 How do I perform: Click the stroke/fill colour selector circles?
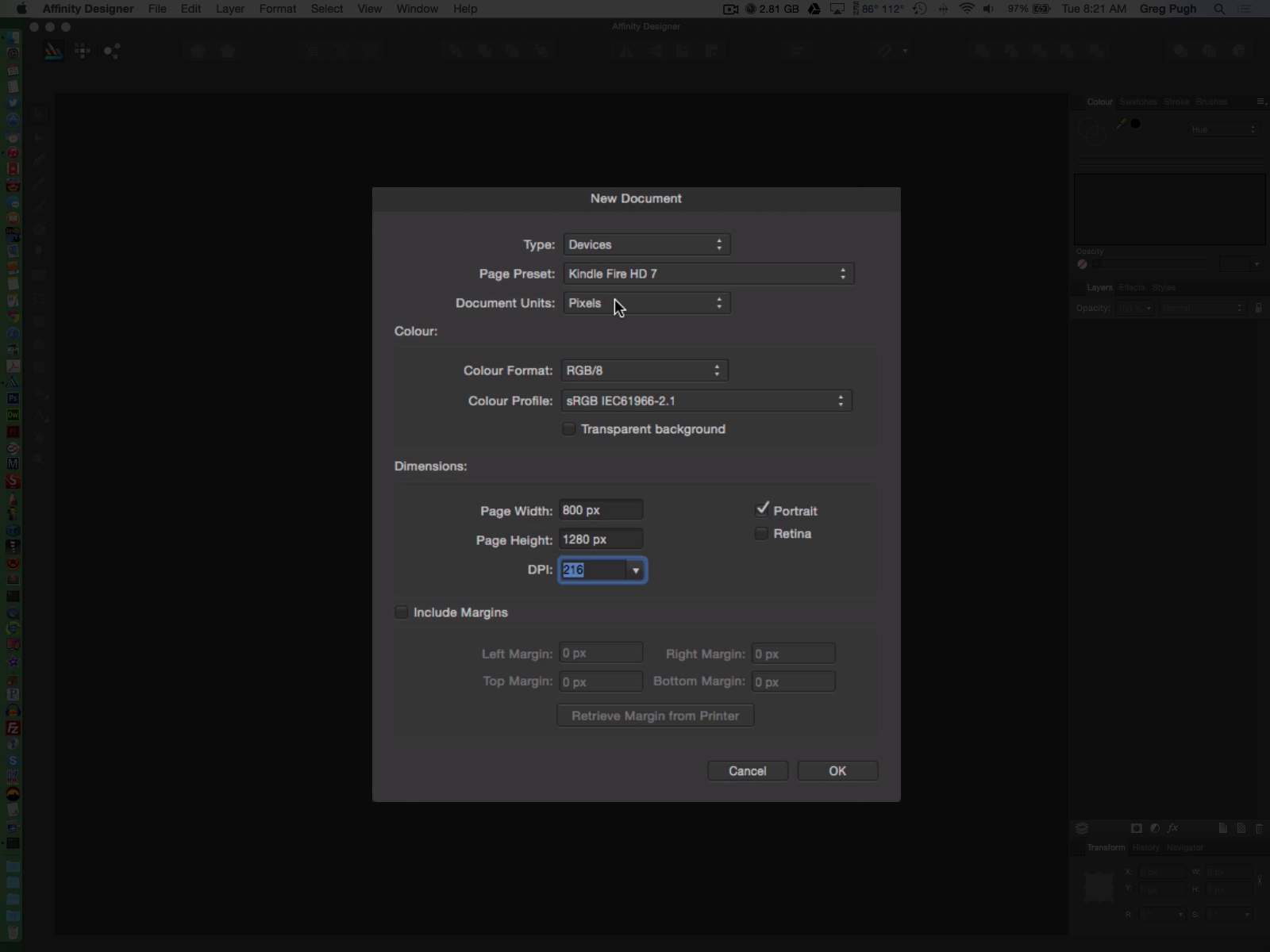pos(1092,130)
